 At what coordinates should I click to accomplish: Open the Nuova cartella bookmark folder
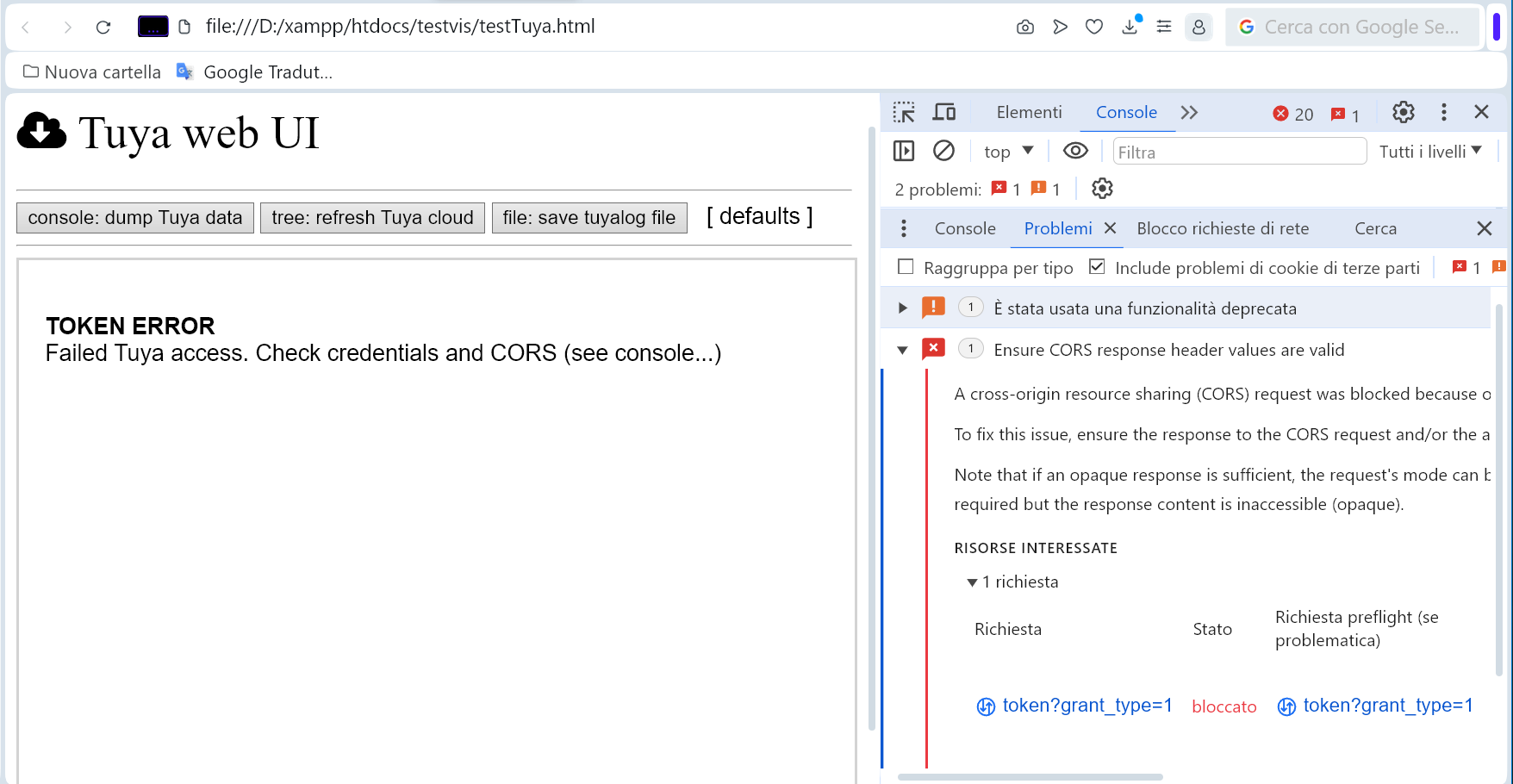pyautogui.click(x=92, y=72)
